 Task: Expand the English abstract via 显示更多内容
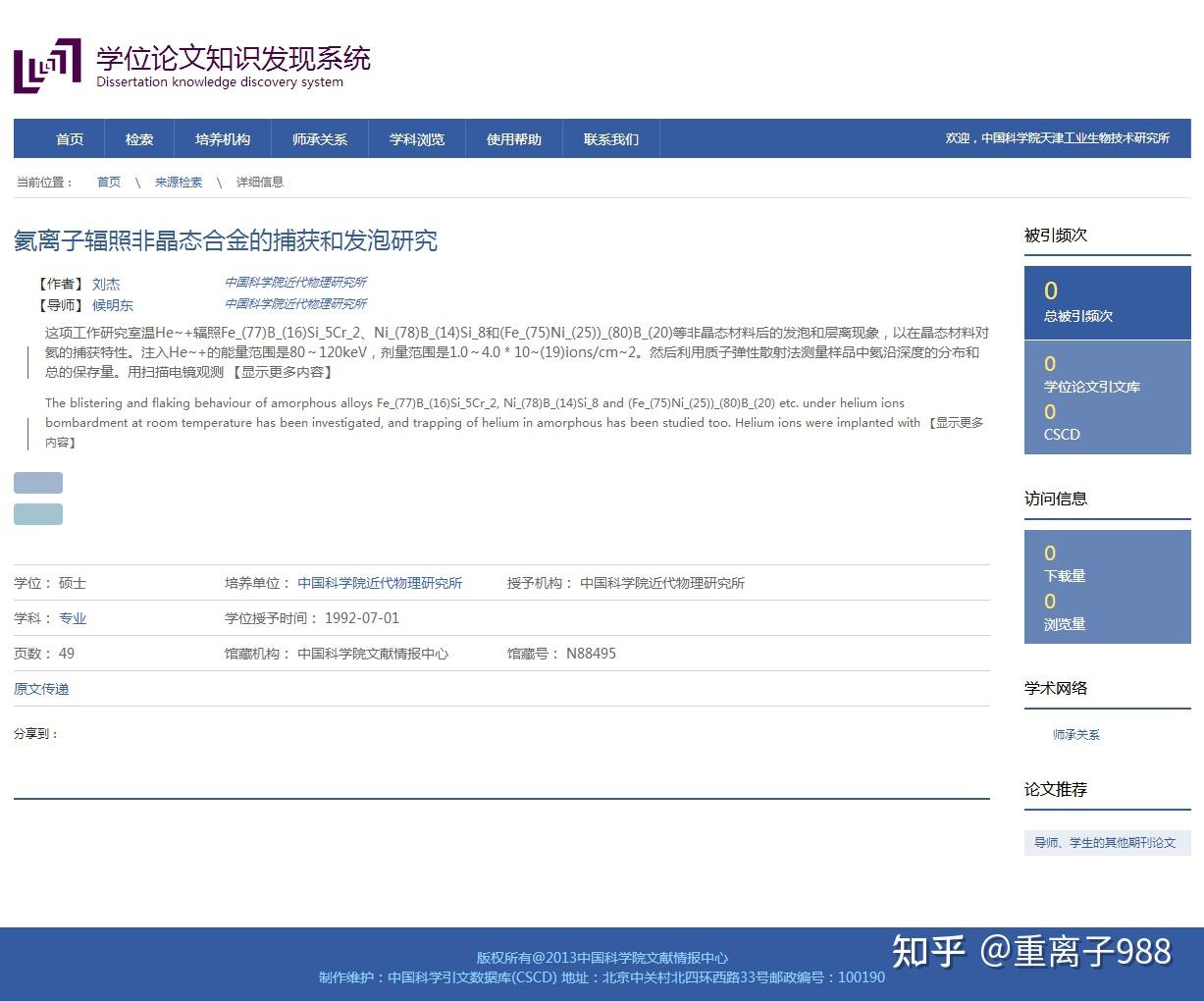[x=962, y=422]
